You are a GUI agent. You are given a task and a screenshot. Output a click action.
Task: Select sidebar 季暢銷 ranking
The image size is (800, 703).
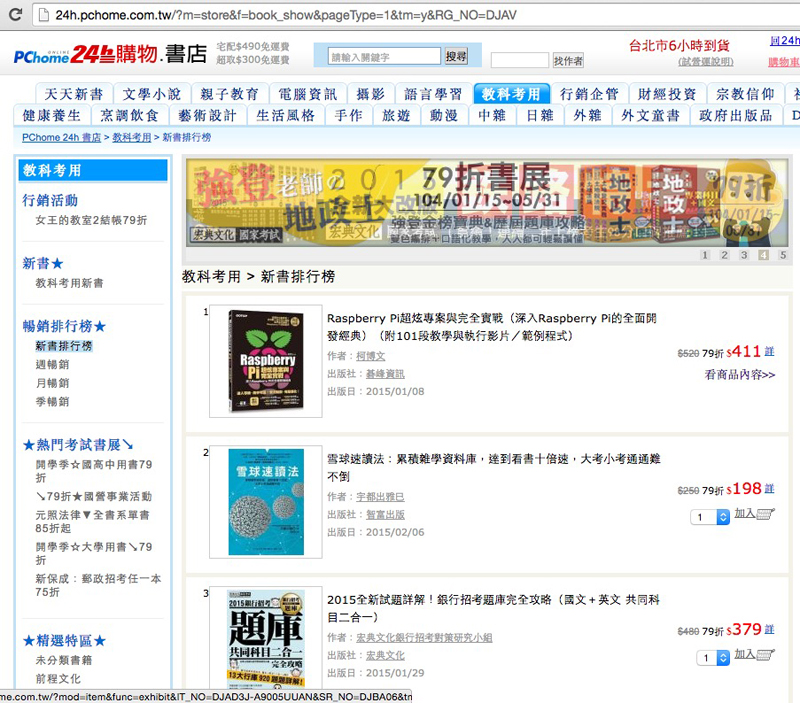coord(52,401)
